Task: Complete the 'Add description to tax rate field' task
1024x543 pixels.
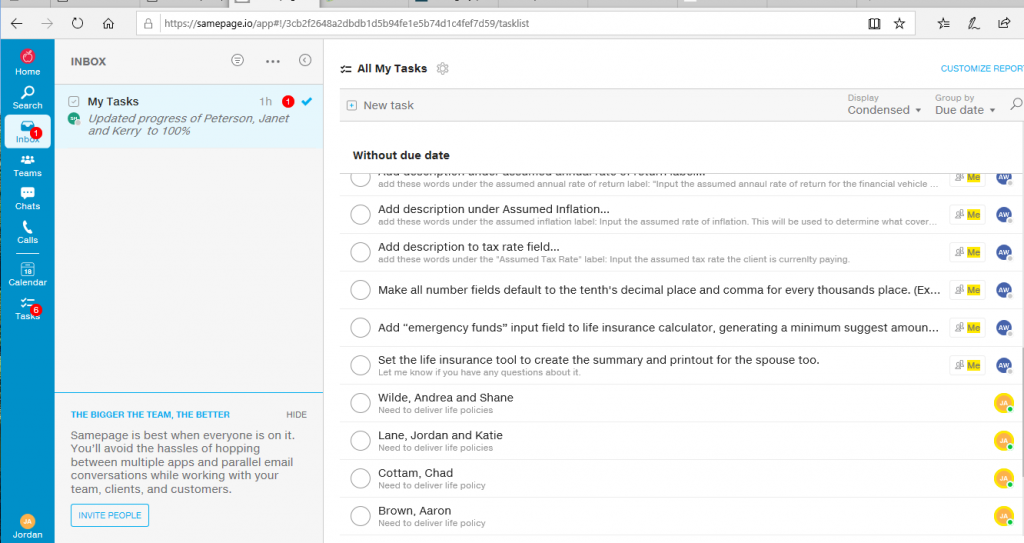Action: pos(360,252)
